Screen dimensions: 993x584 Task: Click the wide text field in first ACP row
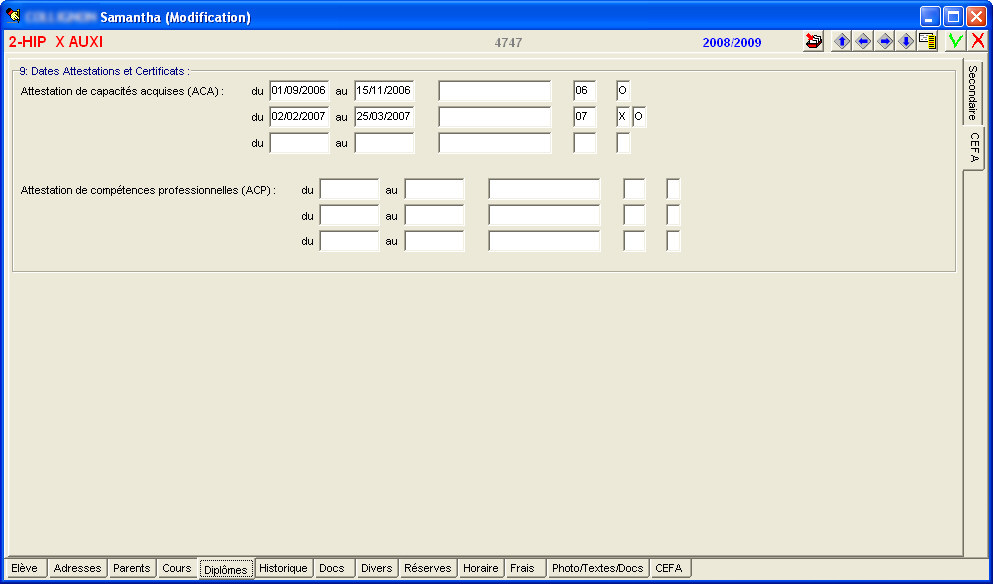(x=545, y=189)
